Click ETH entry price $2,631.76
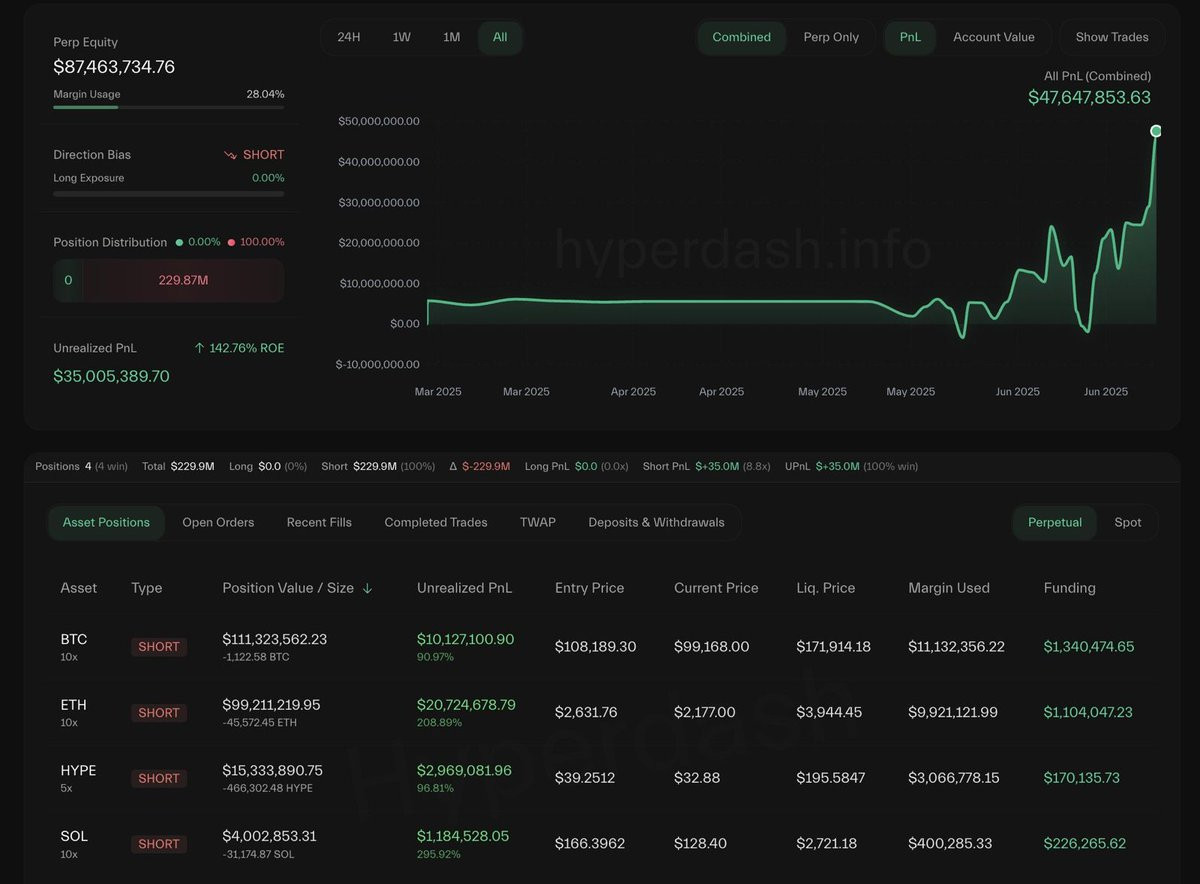Viewport: 1200px width, 884px height. pos(586,713)
